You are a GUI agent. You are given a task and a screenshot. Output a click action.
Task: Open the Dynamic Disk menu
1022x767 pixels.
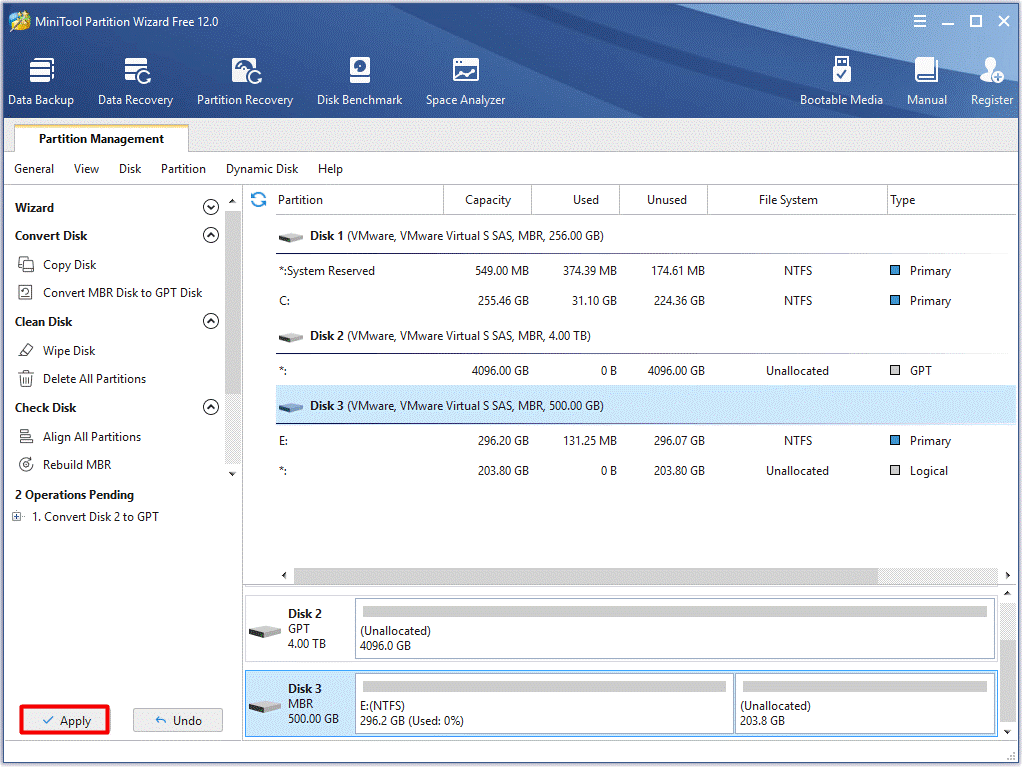click(x=262, y=169)
